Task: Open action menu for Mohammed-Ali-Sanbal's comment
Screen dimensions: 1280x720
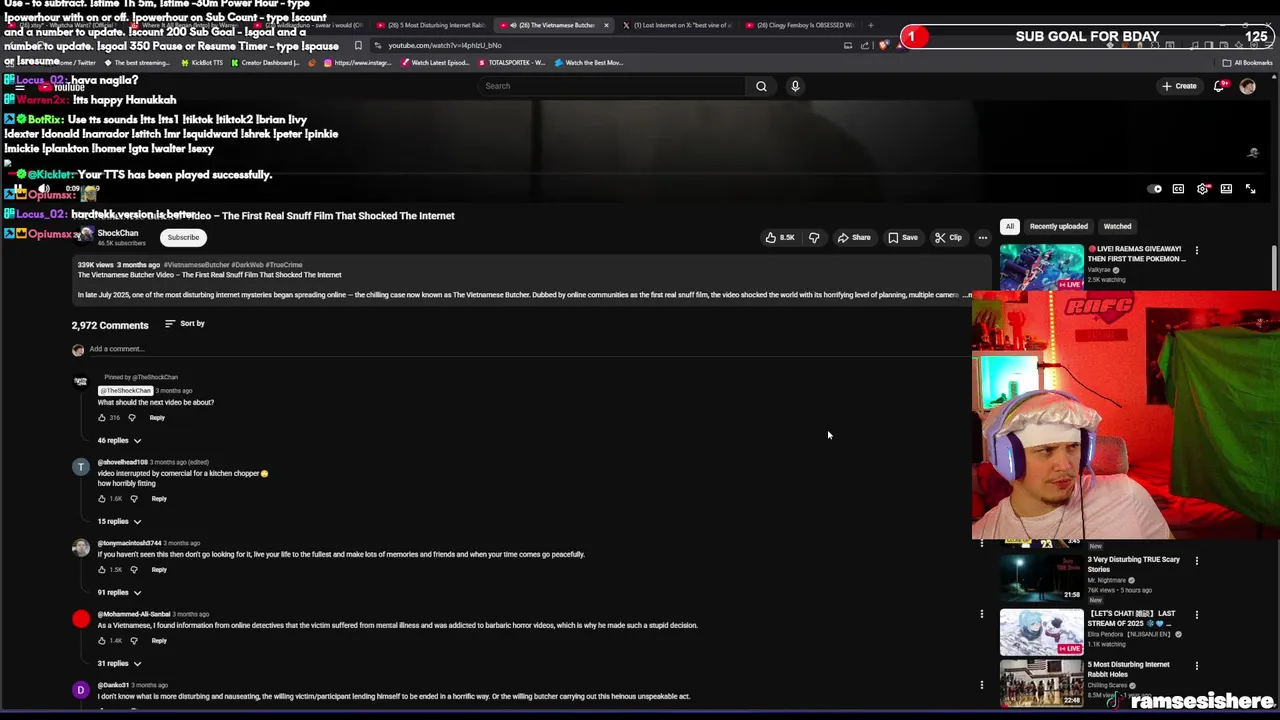Action: [x=982, y=614]
